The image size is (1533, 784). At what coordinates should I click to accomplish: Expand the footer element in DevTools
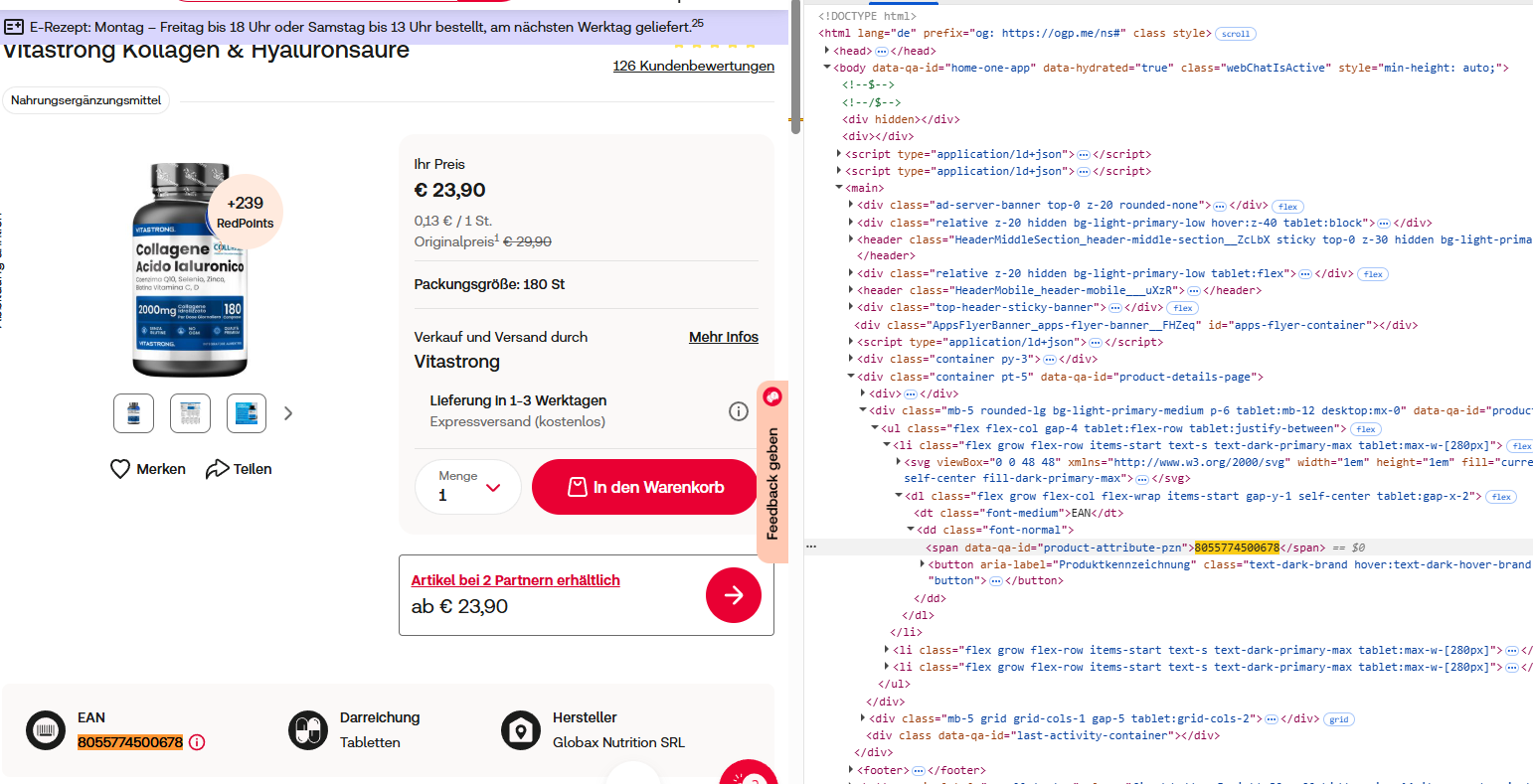[x=851, y=770]
